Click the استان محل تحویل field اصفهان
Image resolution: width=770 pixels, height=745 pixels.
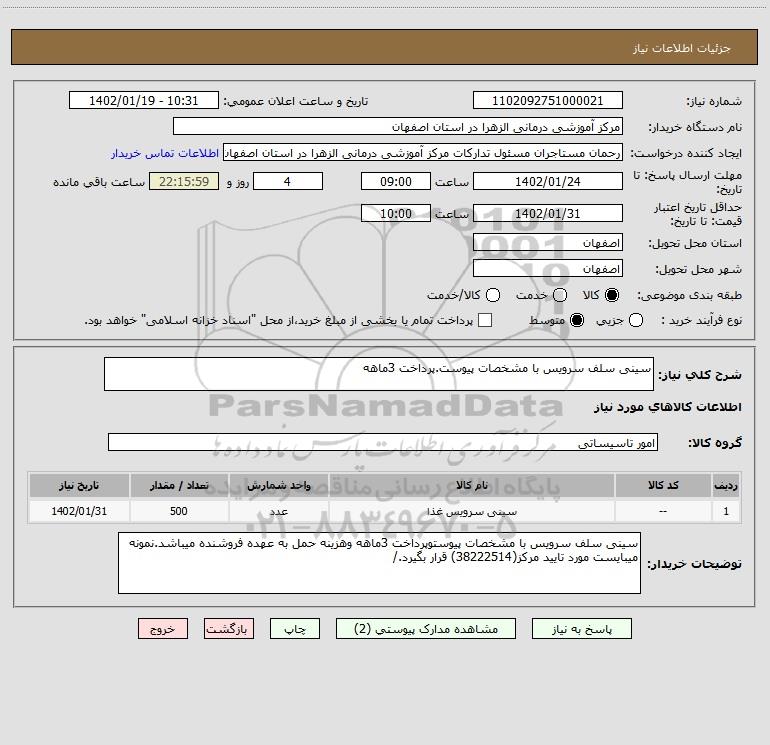[548, 242]
